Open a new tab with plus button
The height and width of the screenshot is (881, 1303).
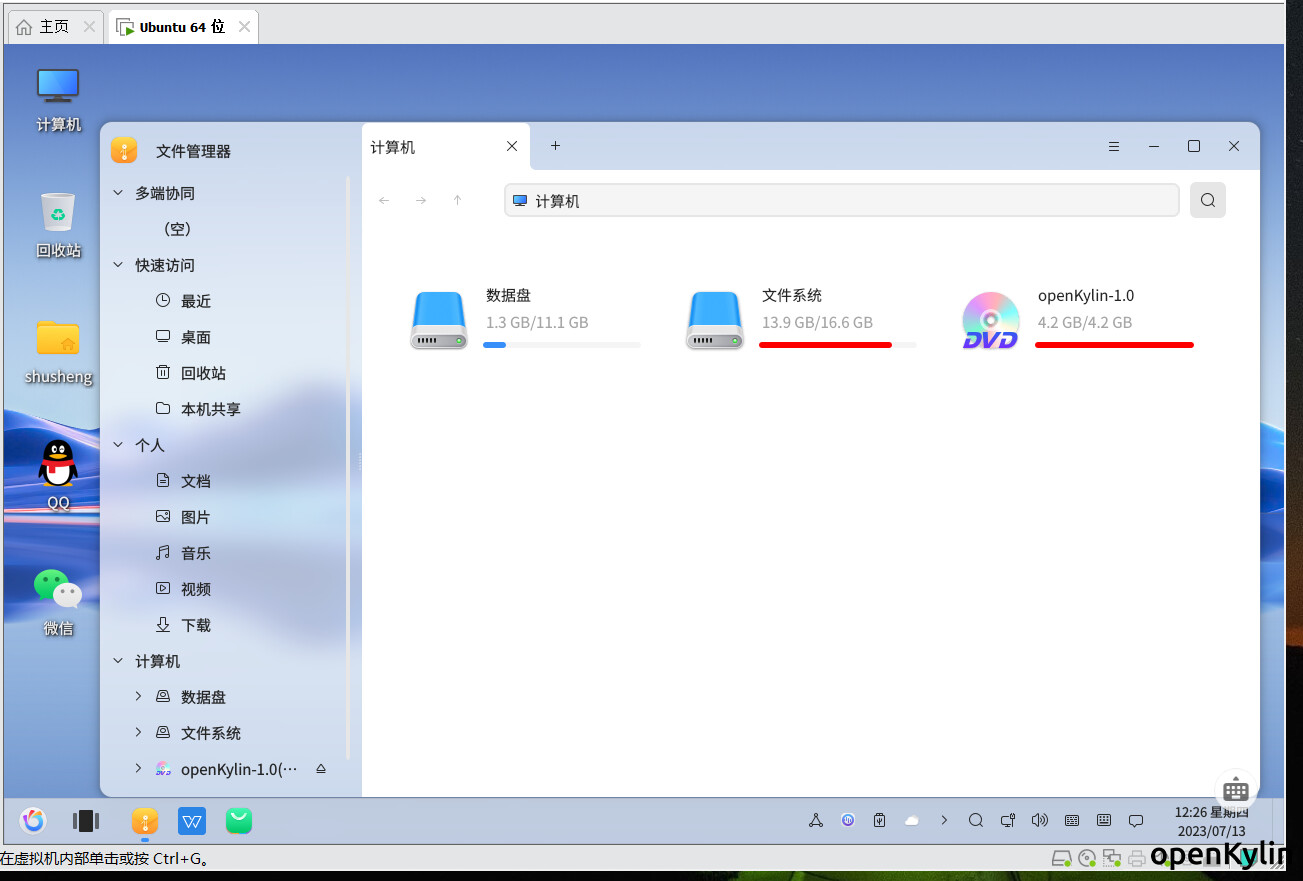tap(555, 146)
